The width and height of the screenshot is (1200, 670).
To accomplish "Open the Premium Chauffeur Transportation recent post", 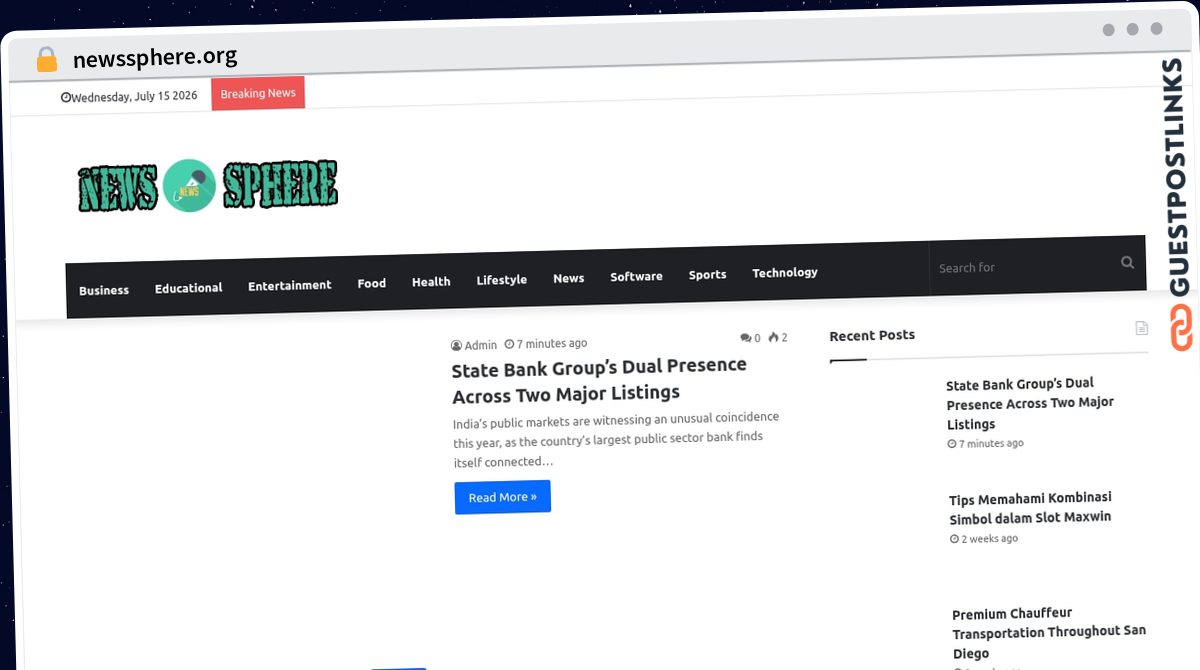I will (x=1049, y=632).
